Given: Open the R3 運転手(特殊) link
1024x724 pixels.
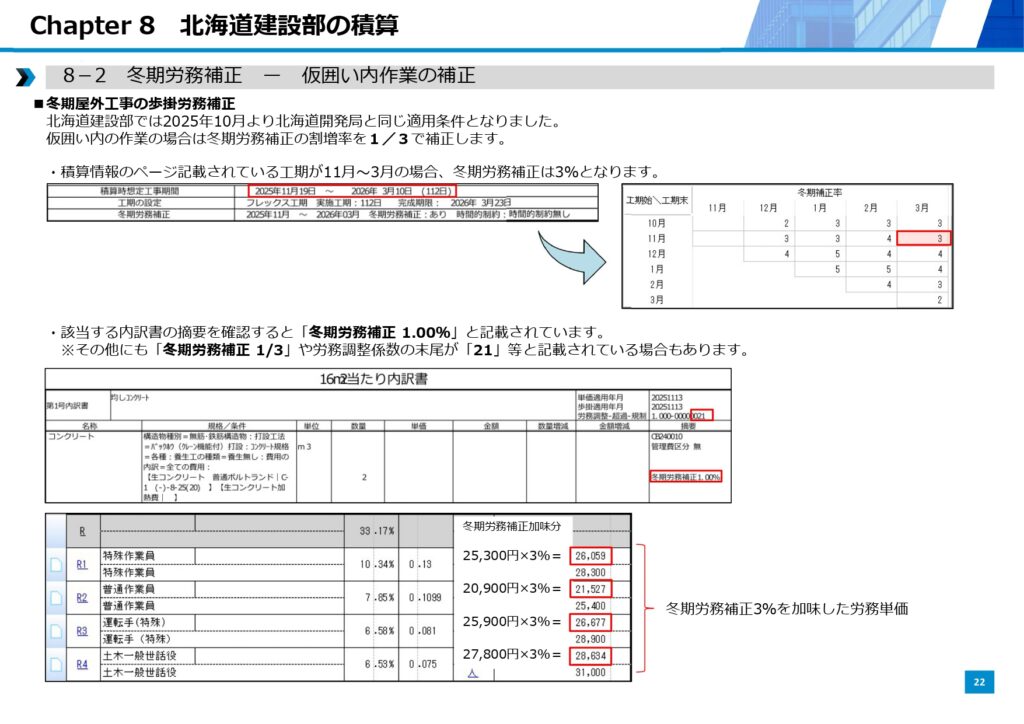Looking at the screenshot, I should [x=83, y=631].
